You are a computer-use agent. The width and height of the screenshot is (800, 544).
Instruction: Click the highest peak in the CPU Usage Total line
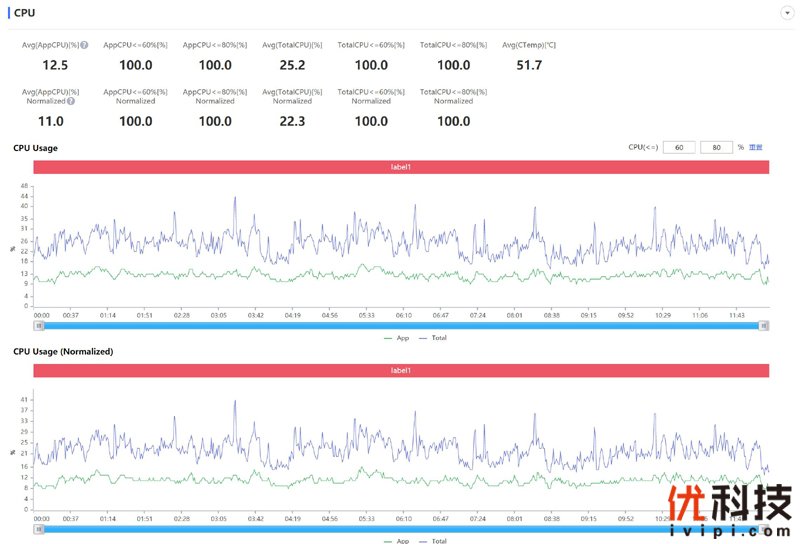[x=235, y=197]
